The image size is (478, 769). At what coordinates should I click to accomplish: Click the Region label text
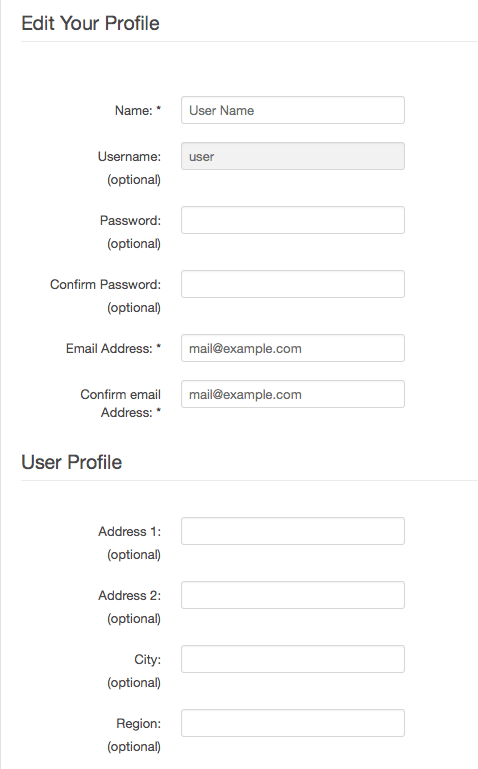139,723
